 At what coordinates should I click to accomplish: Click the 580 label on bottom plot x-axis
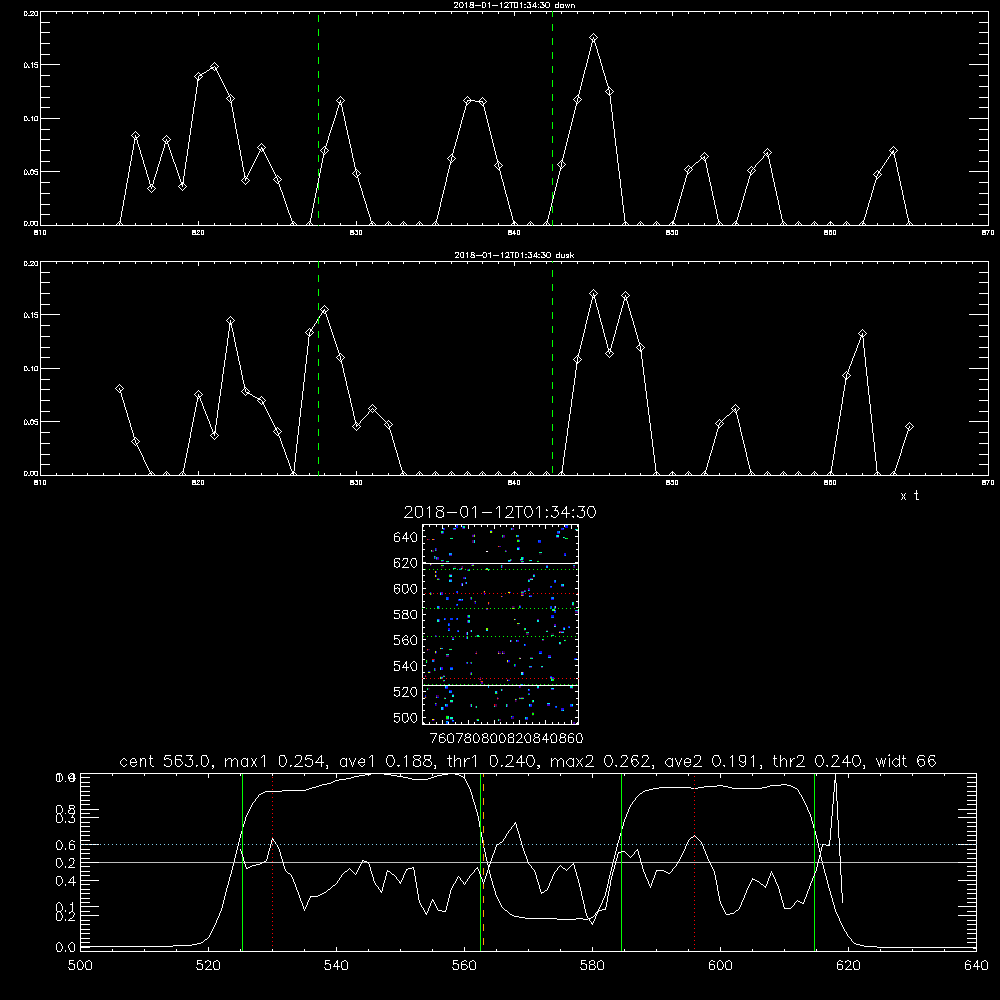pos(592,966)
